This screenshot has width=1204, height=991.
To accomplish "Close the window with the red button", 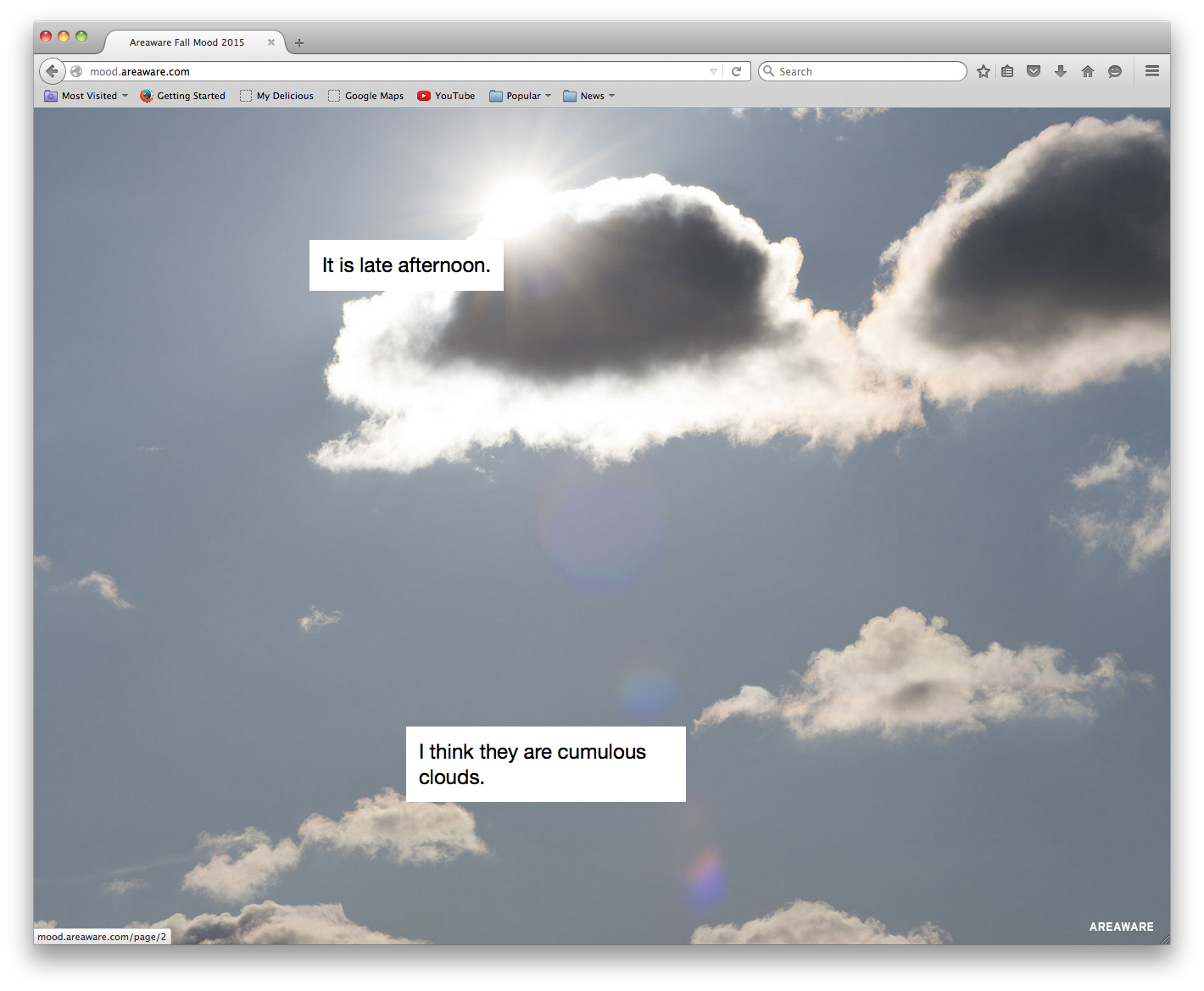I will click(x=46, y=36).
